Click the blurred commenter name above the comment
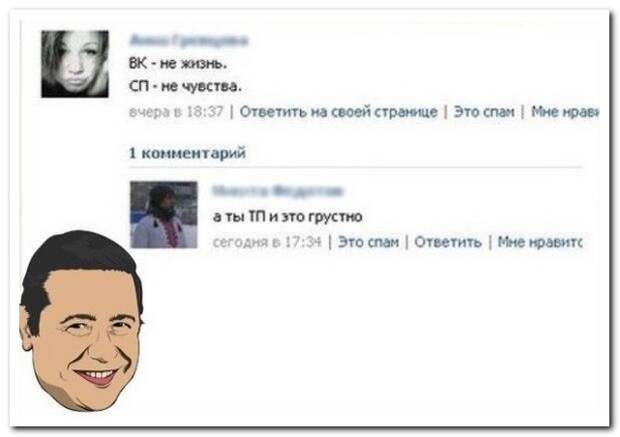Screen dimensions: 620x437 277,191
